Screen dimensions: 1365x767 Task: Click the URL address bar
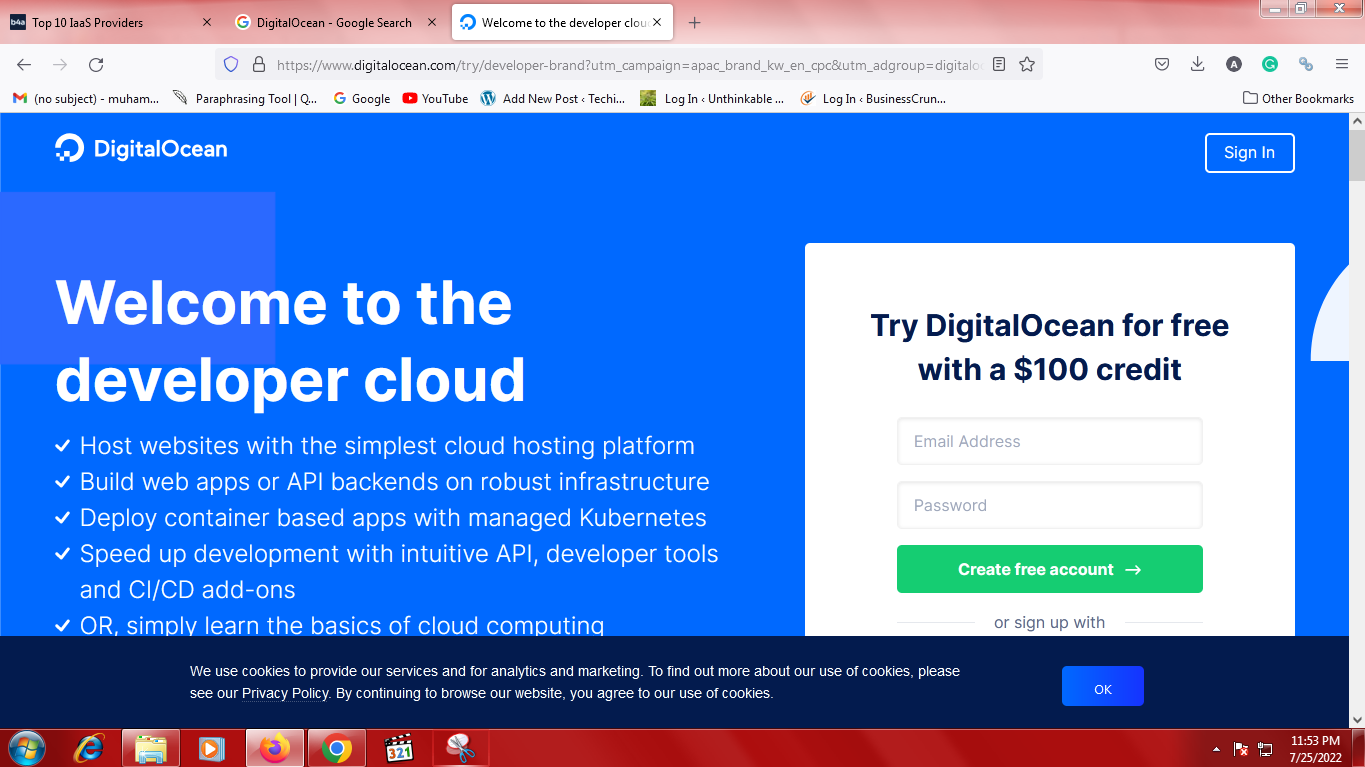630,64
